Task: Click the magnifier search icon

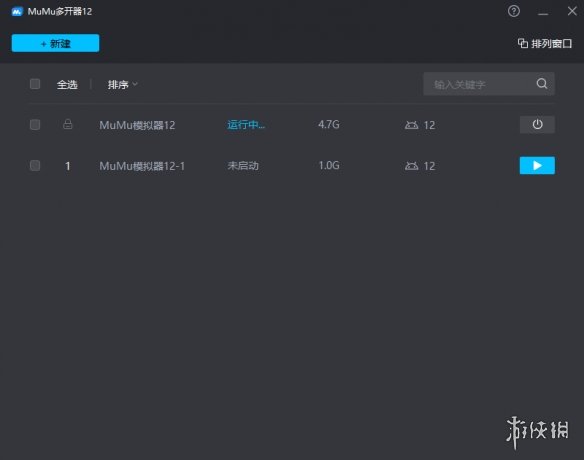Action: point(542,84)
